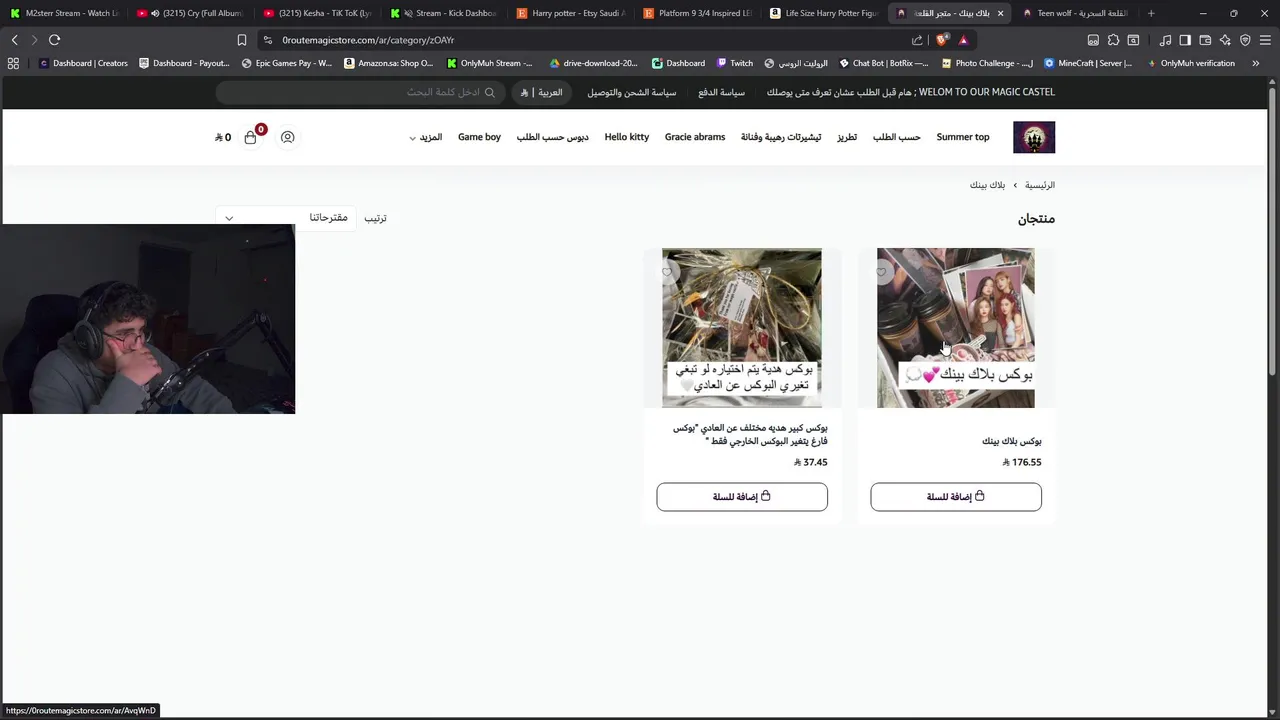Image resolution: width=1280 pixels, height=720 pixels.
Task: Click the page vertical scrollbar
Action: pyautogui.click(x=1274, y=230)
